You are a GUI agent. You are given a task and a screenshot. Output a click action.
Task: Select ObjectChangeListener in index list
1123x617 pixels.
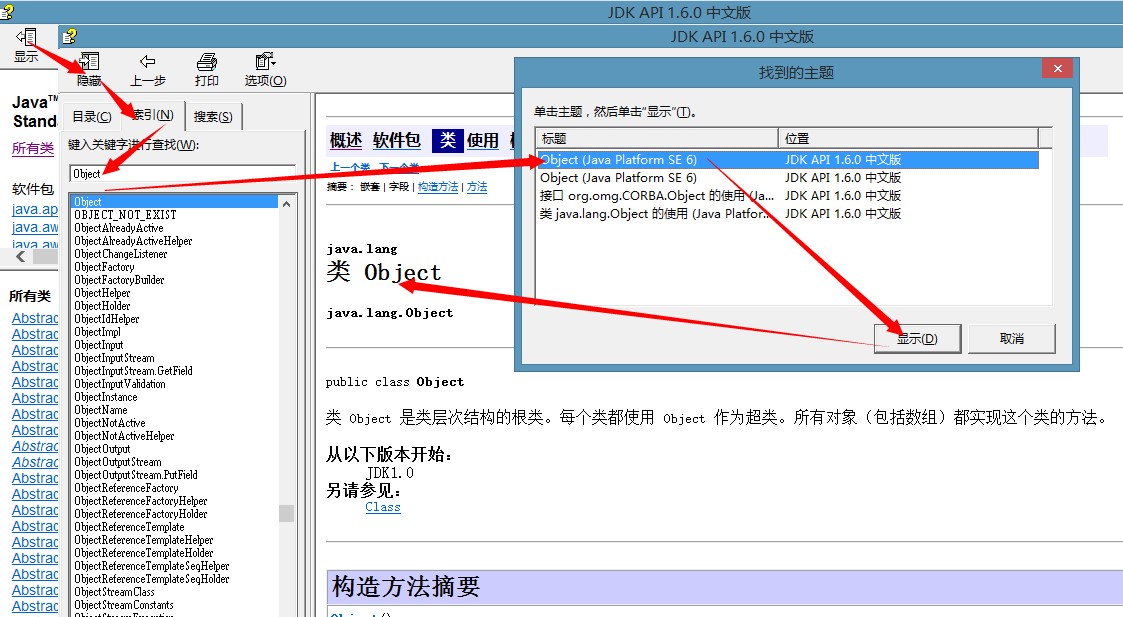[120, 254]
